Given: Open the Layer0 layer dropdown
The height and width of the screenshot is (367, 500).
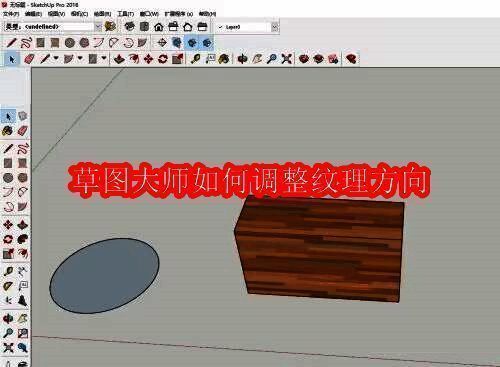Looking at the screenshot, I should coord(274,27).
